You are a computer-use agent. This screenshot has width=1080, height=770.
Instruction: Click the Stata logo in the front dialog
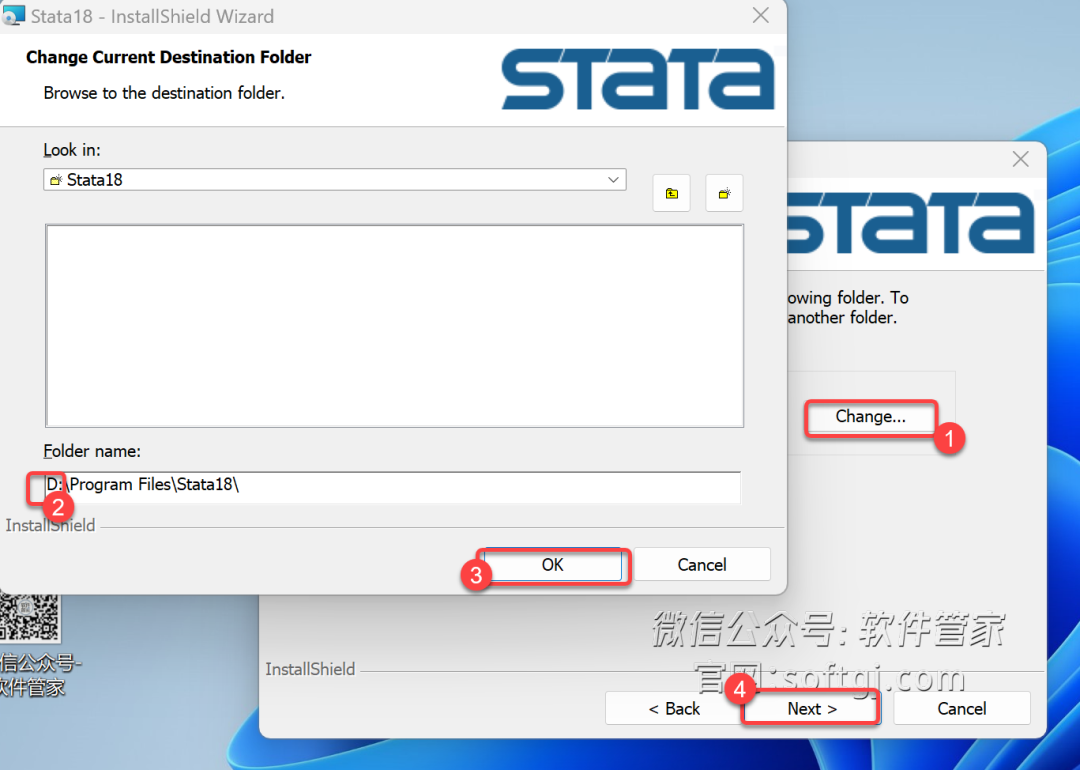coord(638,79)
